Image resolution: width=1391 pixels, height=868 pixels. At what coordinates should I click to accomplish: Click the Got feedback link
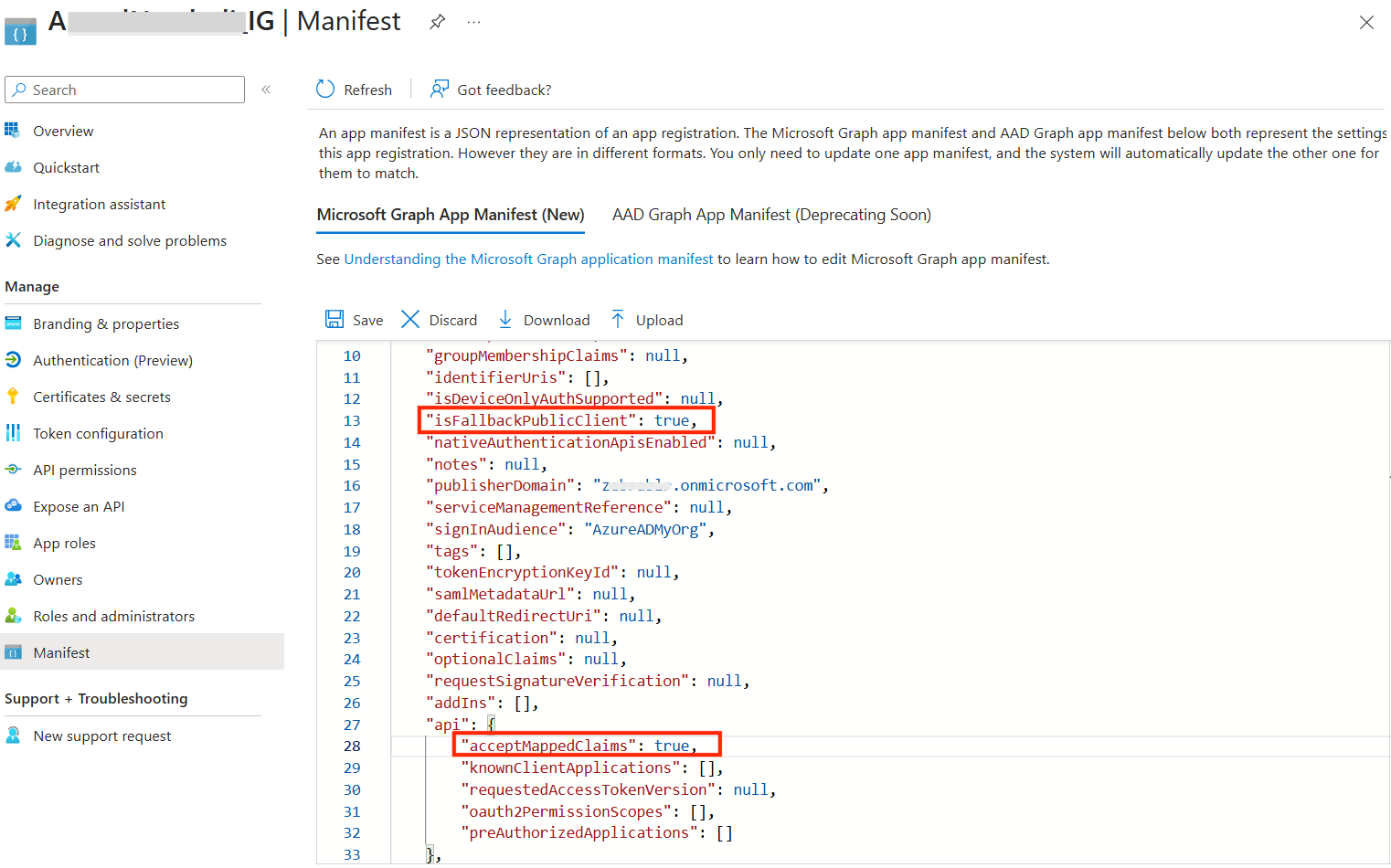[503, 89]
